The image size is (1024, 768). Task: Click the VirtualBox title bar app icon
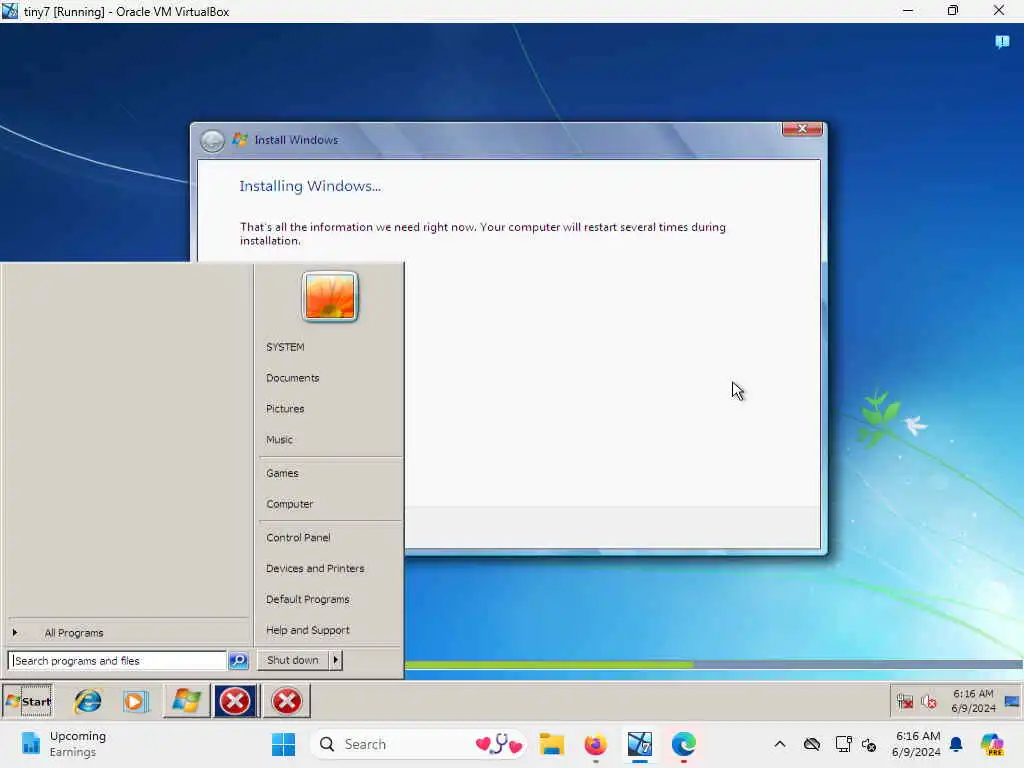10,11
